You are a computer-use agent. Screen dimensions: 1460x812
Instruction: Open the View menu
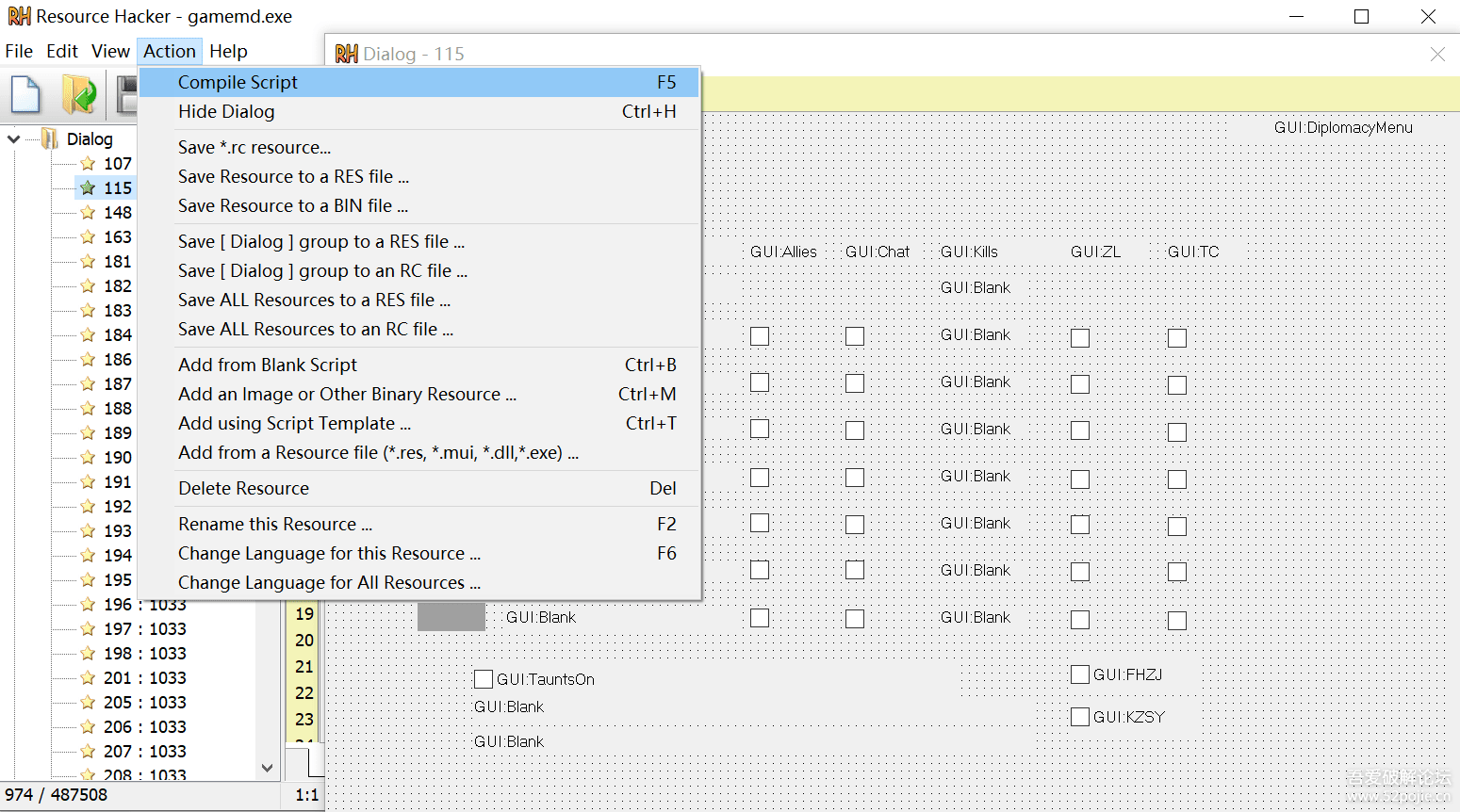click(110, 51)
